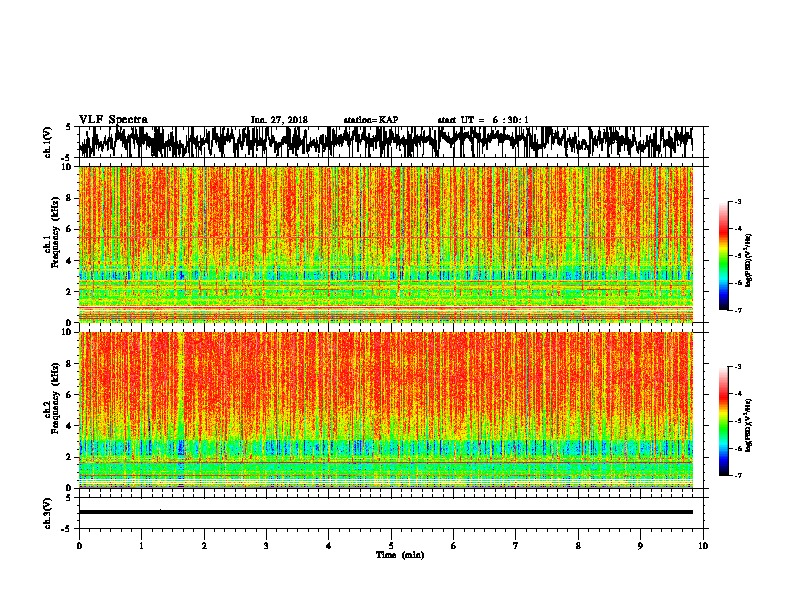Click the ch.1 waveform trace panel
Image resolution: width=792 pixels, height=612 pixels.
(391, 142)
